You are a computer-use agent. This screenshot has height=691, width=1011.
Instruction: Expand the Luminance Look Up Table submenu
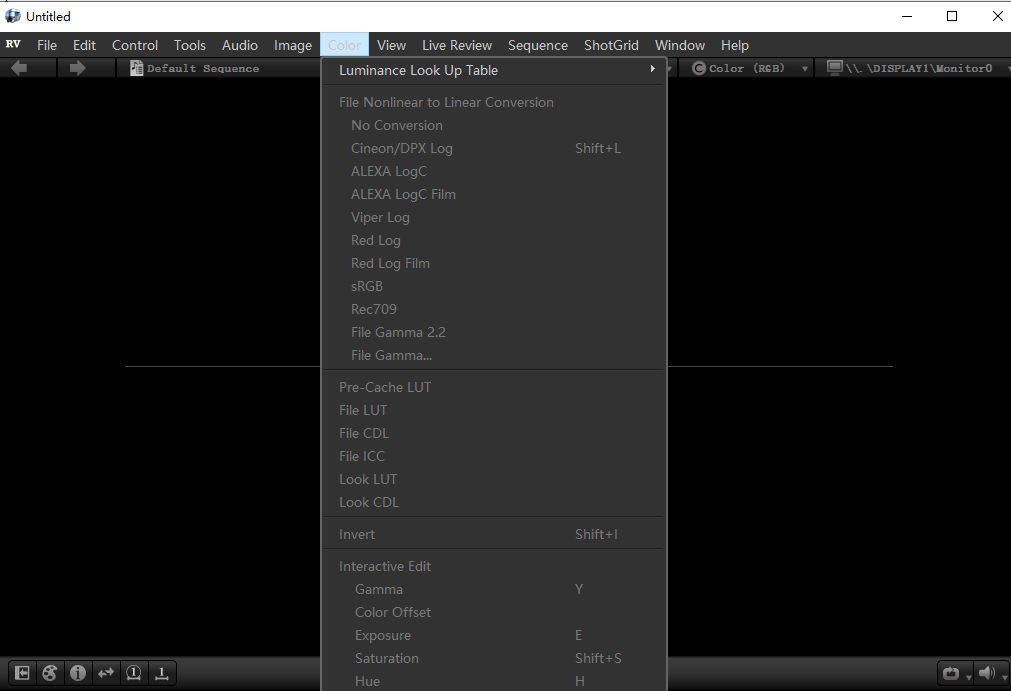[x=496, y=70]
